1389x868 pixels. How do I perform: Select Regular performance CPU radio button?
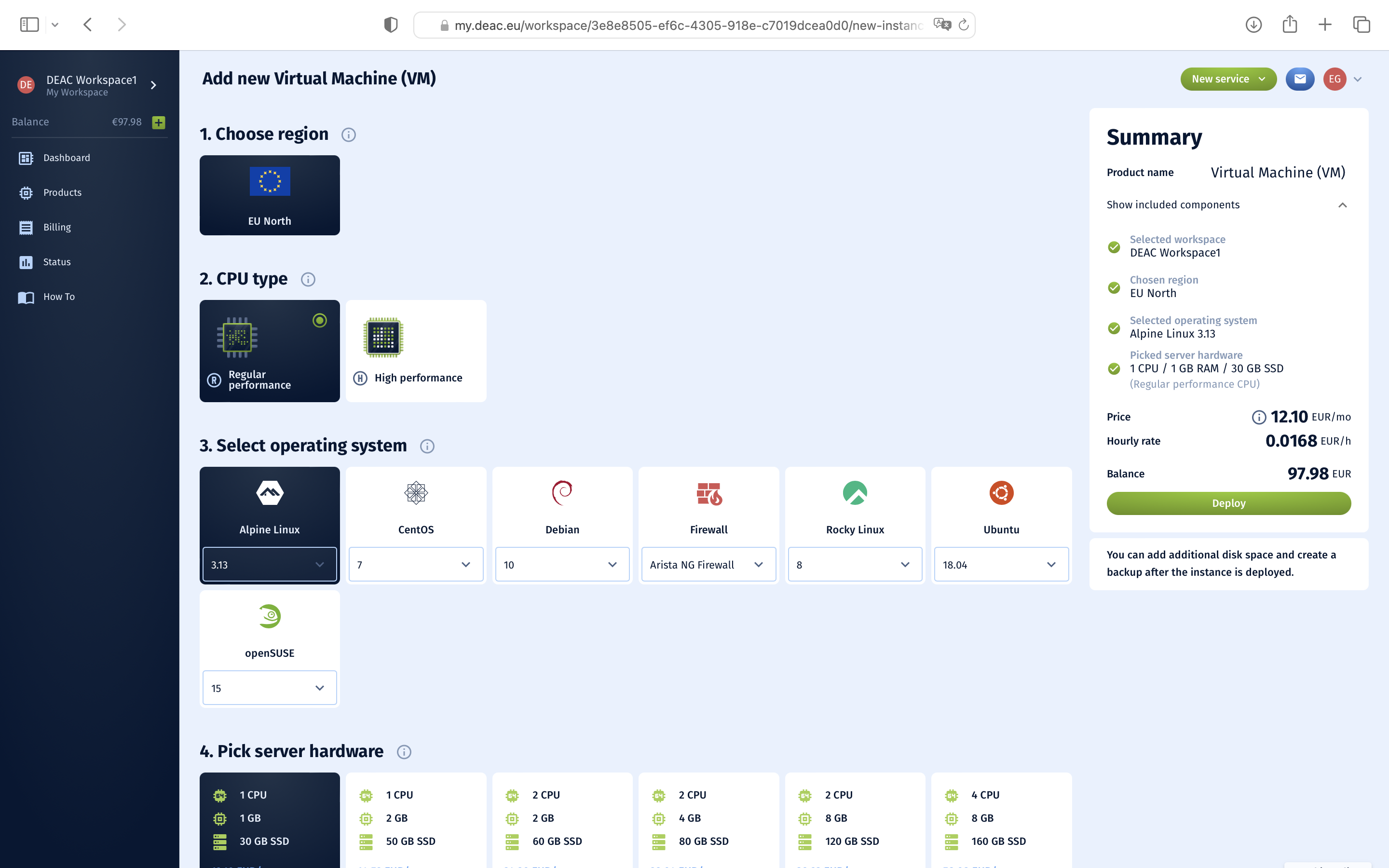click(320, 320)
